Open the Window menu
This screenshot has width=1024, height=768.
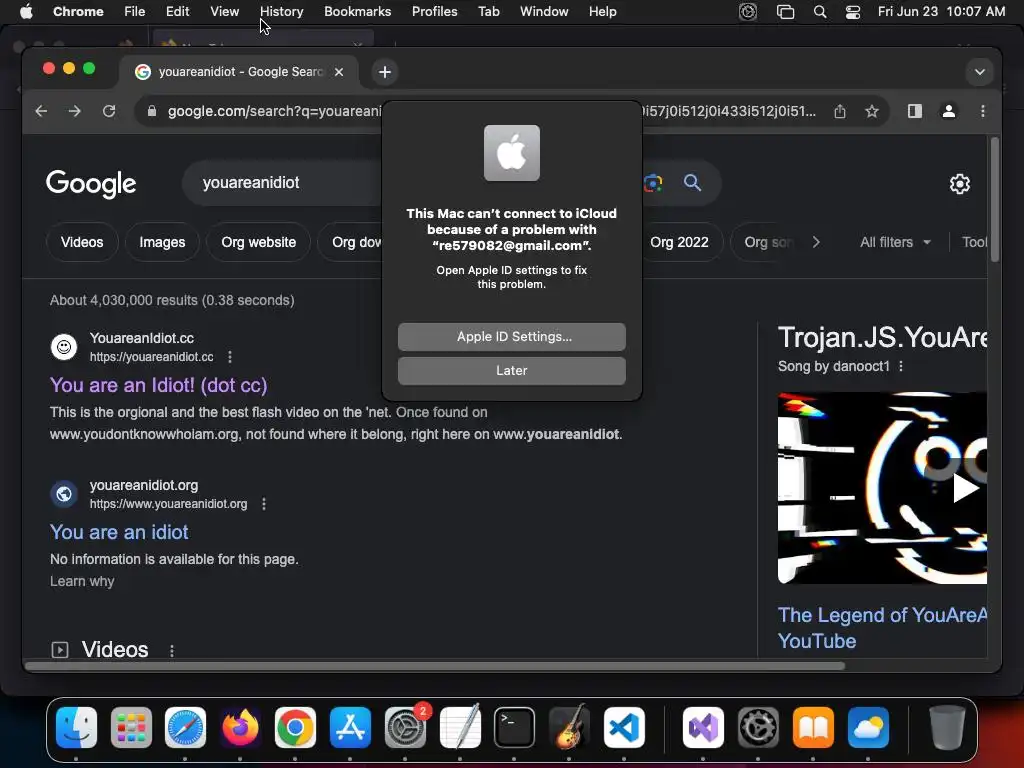pos(544,11)
